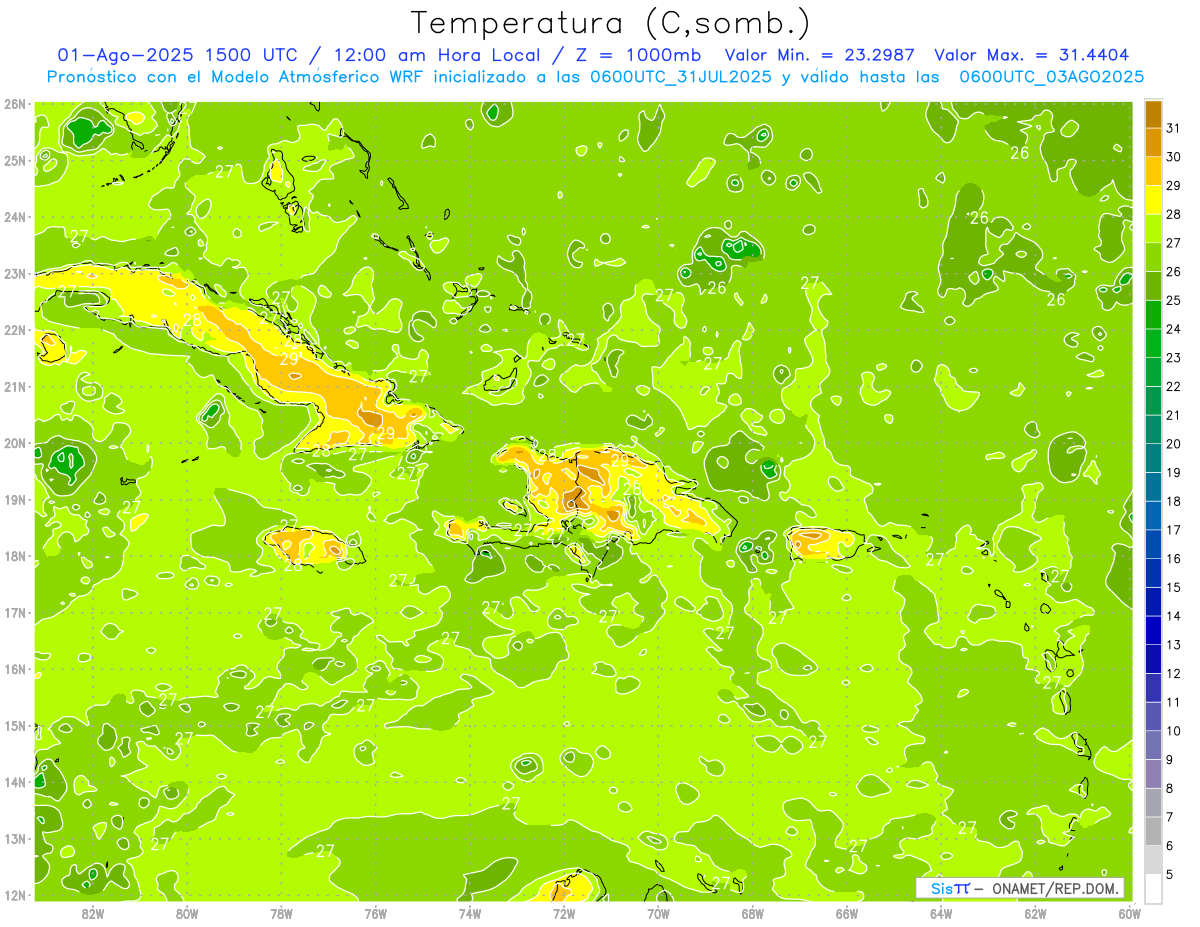Click the legend value label 5
The width and height of the screenshot is (1200, 927).
1170,875
